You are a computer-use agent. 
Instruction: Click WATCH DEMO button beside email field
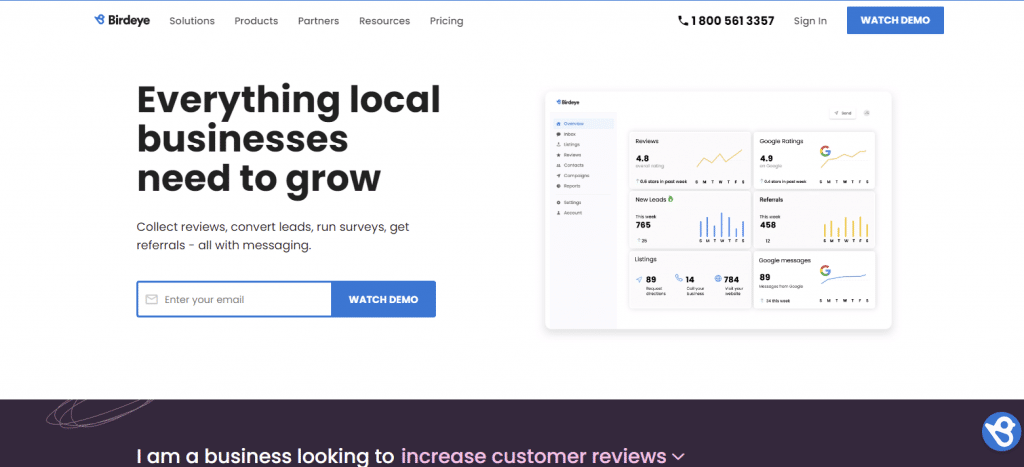click(x=383, y=299)
